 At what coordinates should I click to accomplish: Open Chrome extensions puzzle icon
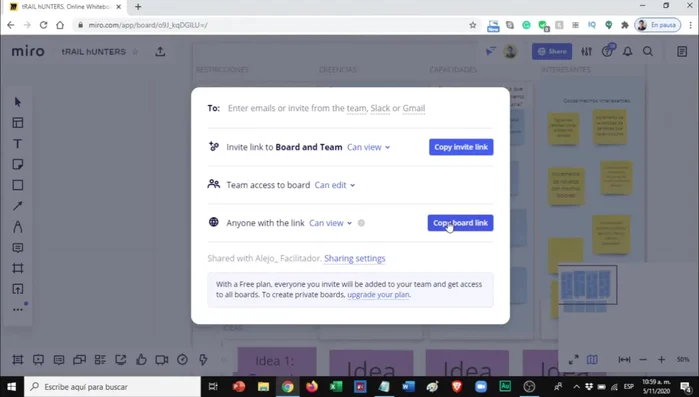click(x=625, y=25)
